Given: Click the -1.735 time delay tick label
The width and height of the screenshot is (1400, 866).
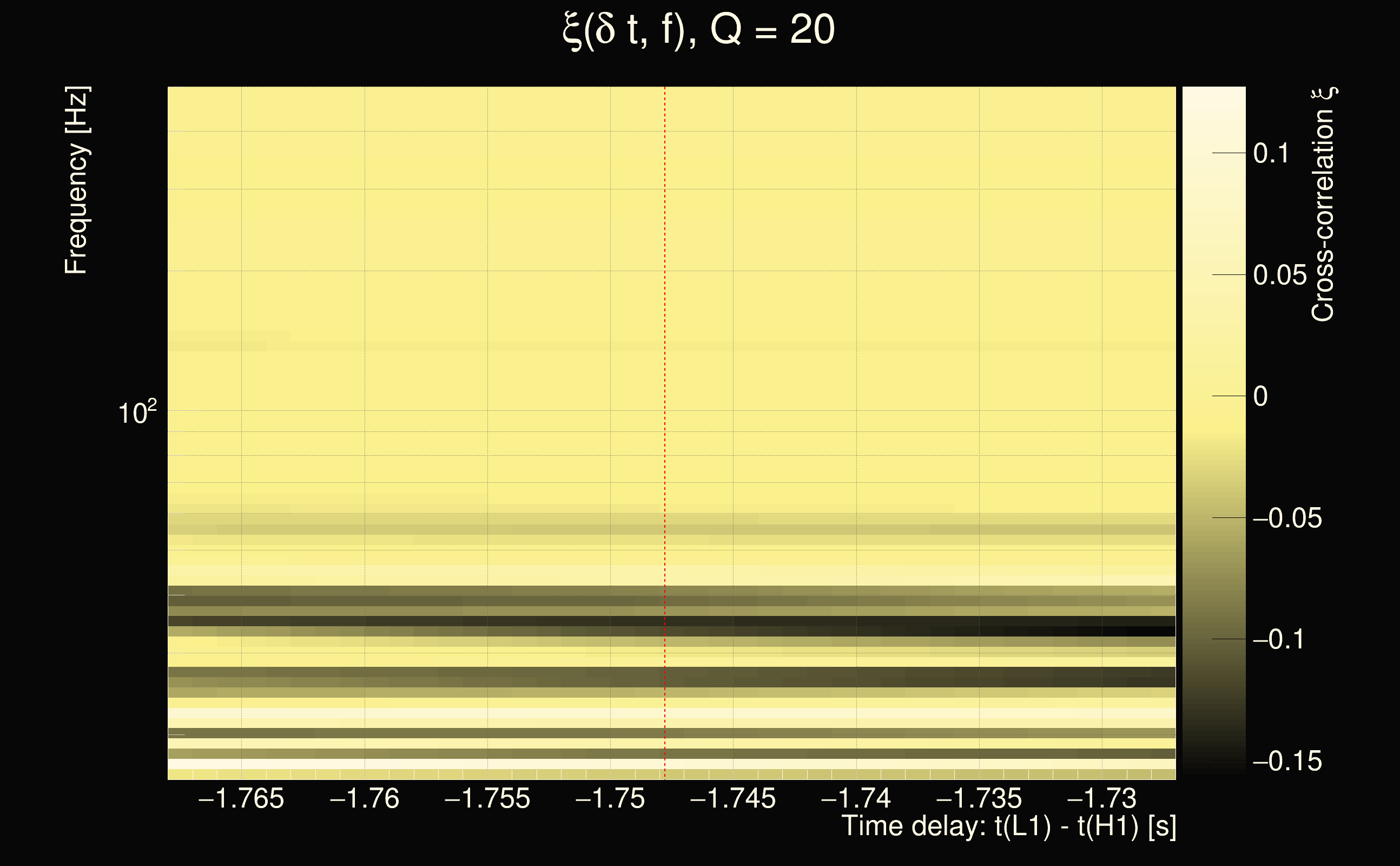Looking at the screenshot, I should pyautogui.click(x=979, y=798).
